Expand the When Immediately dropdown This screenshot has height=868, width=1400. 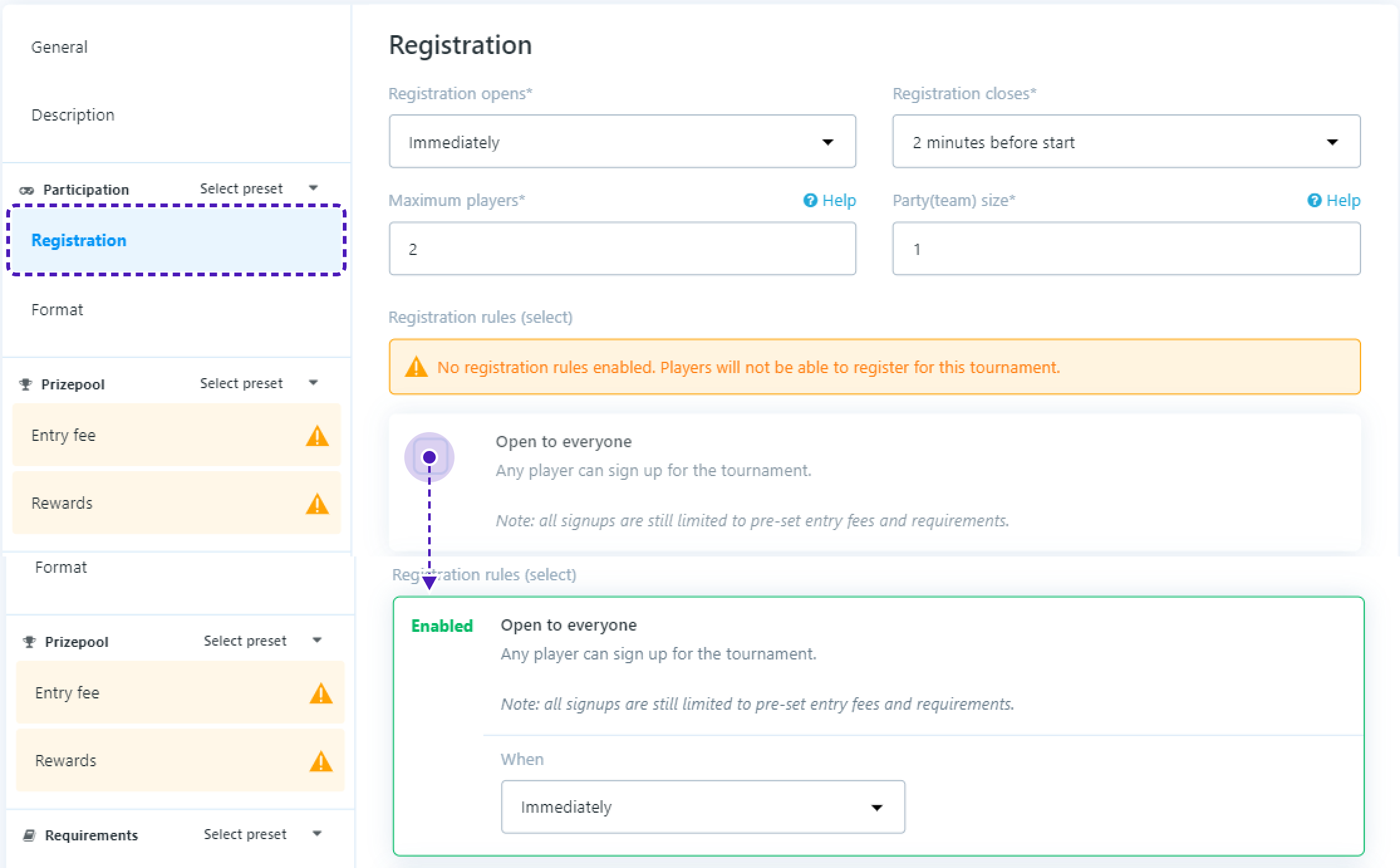[703, 807]
